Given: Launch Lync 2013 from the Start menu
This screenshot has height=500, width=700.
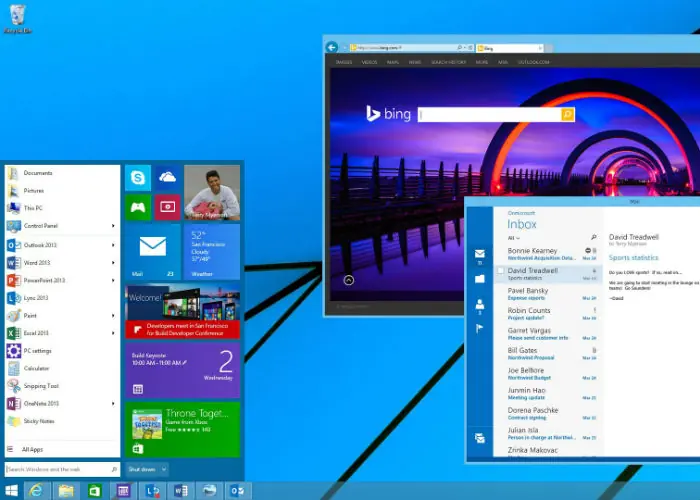Looking at the screenshot, I should (x=62, y=298).
